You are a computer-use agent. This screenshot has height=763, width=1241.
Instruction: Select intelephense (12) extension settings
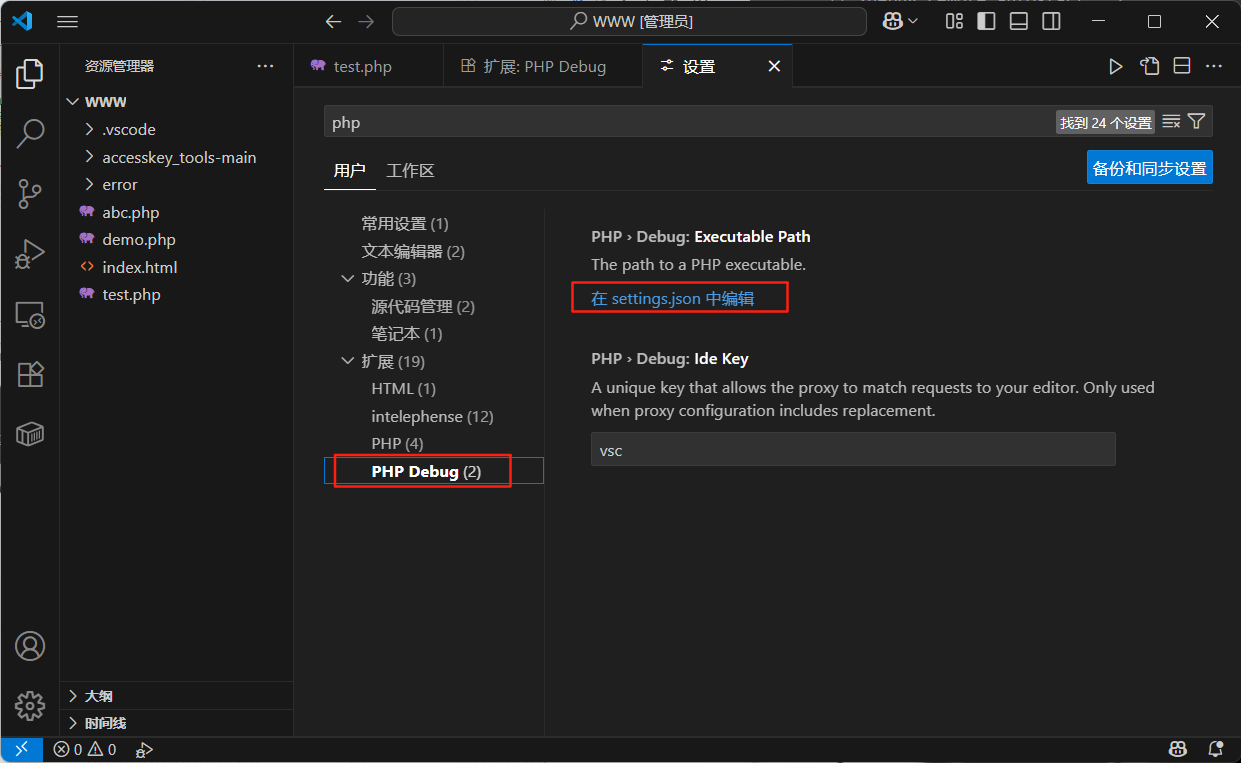pyautogui.click(x=432, y=416)
